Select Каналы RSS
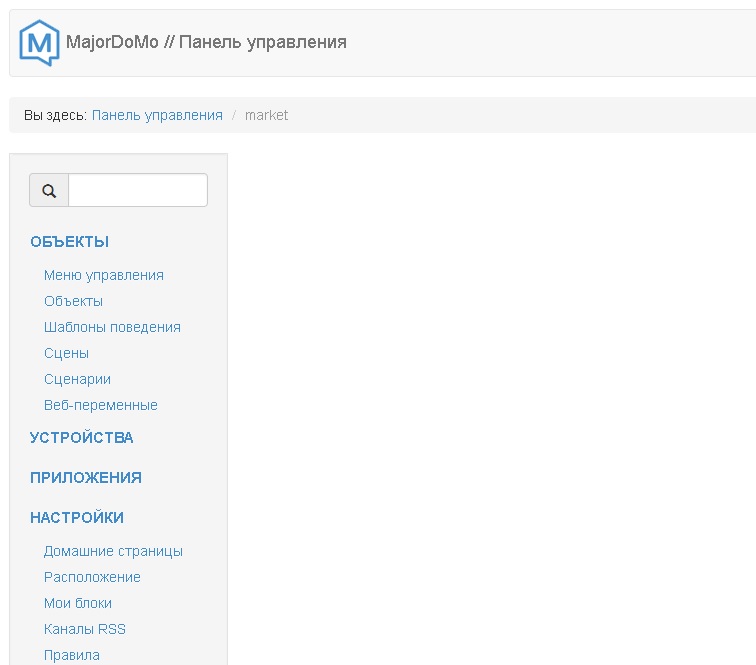This screenshot has height=665, width=756. 85,629
